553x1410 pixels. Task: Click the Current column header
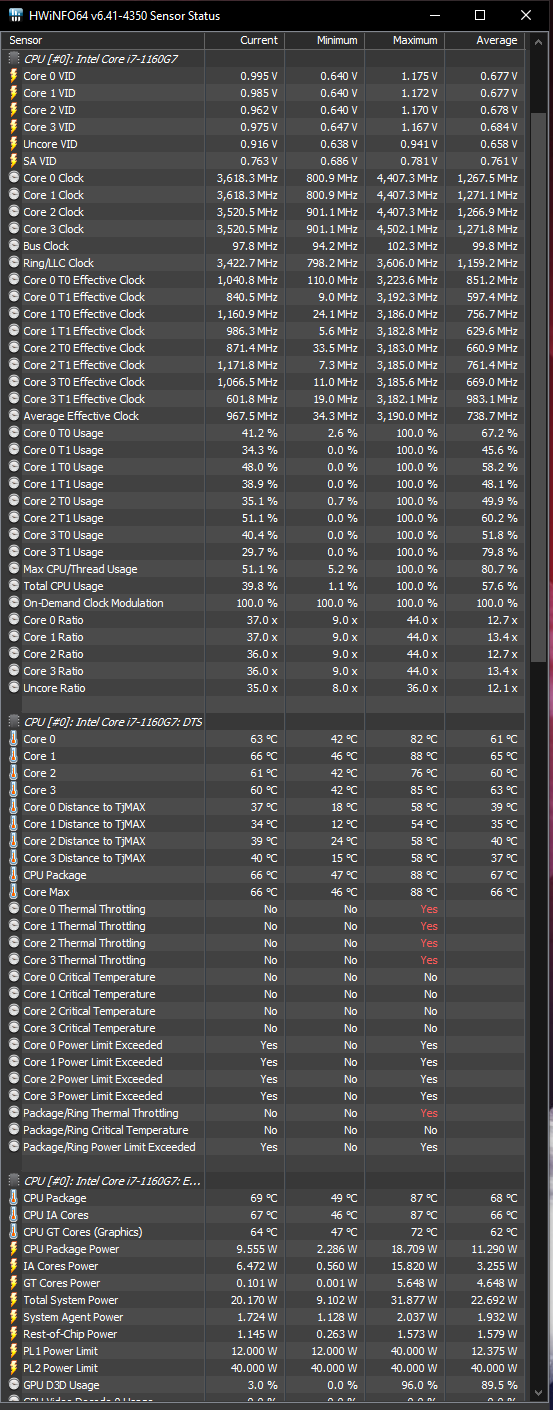(244, 40)
